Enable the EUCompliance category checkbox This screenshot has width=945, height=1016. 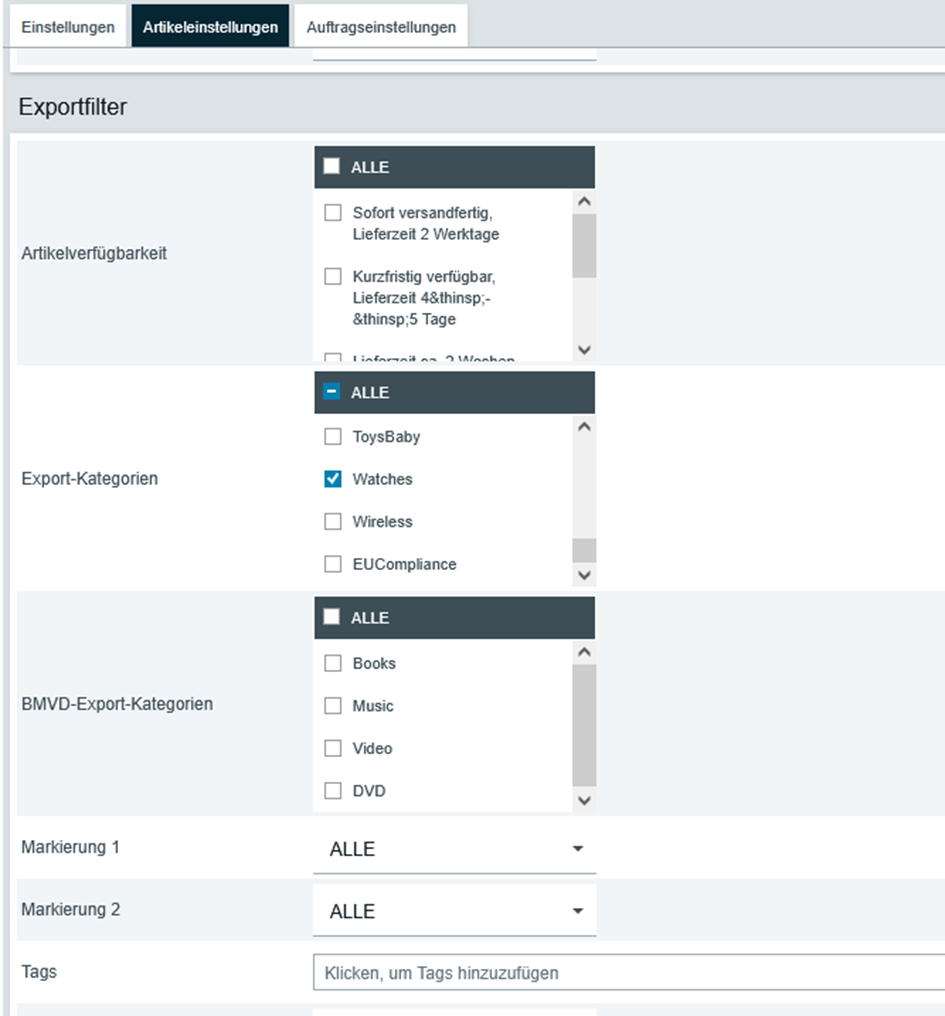(x=333, y=565)
